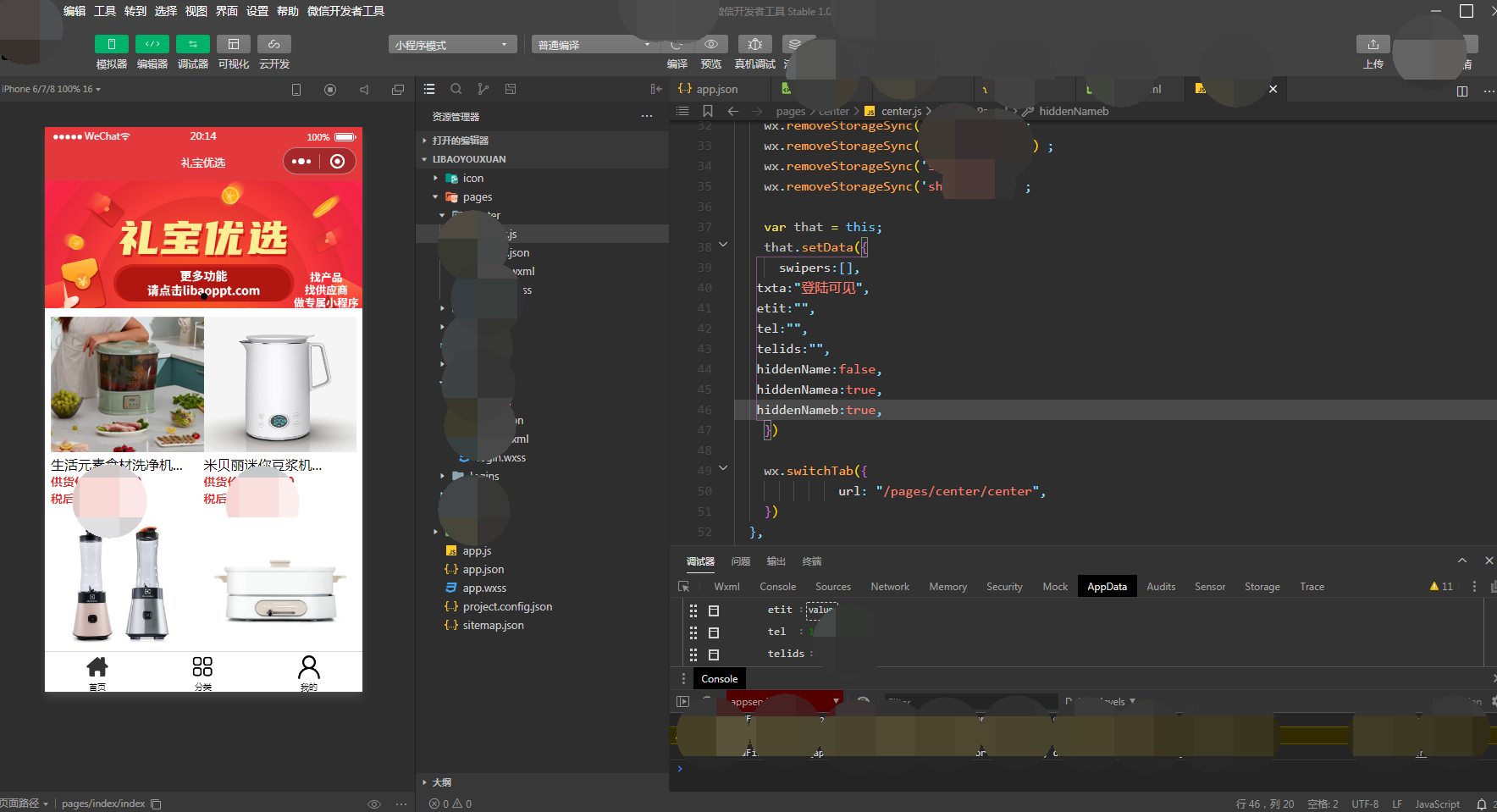Tap the 分类 category tab icon
The height and width of the screenshot is (812, 1497).
coord(202,666)
